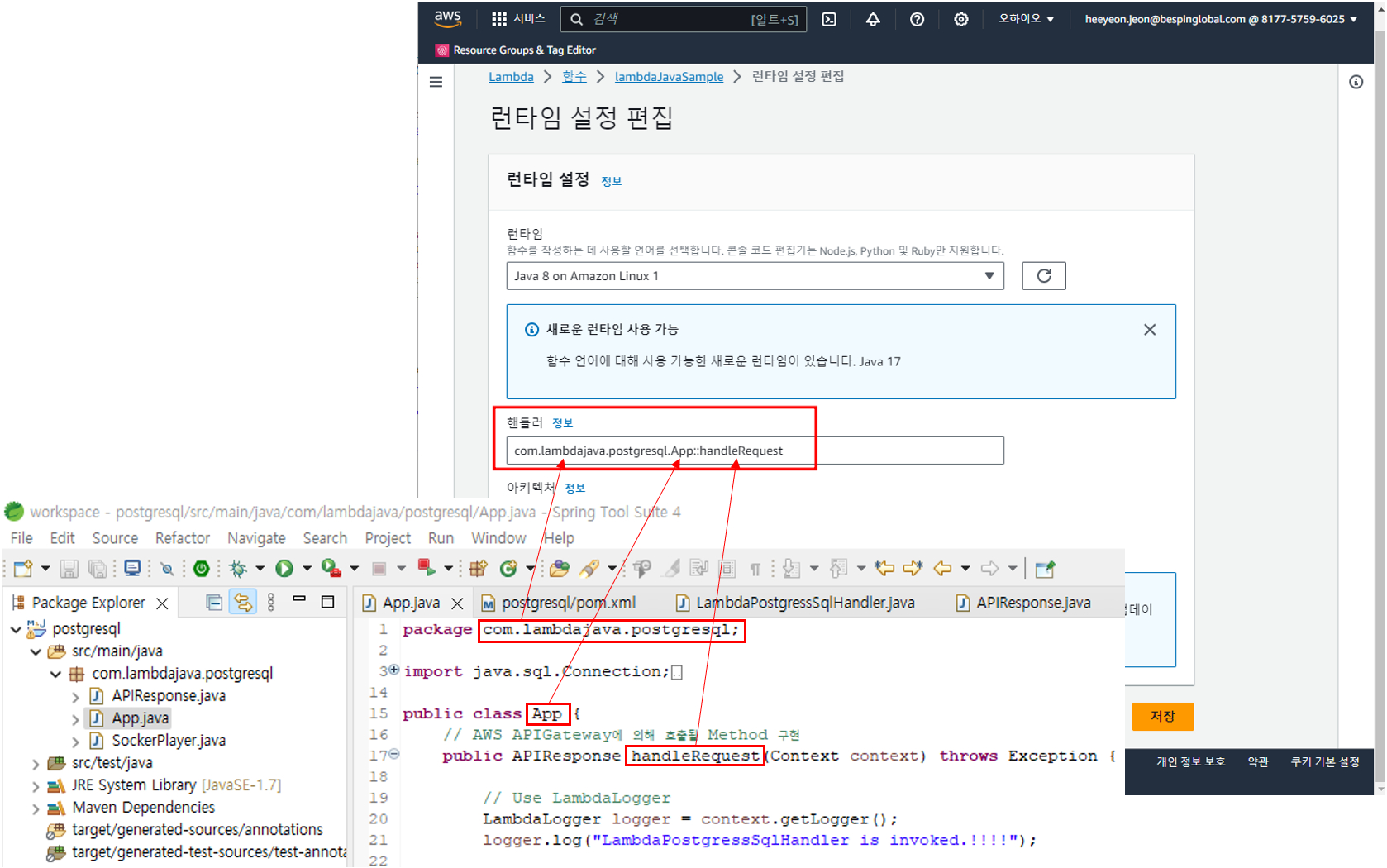Collapse all in Package Explorer
This screenshot has height=868, width=1387.
(214, 603)
